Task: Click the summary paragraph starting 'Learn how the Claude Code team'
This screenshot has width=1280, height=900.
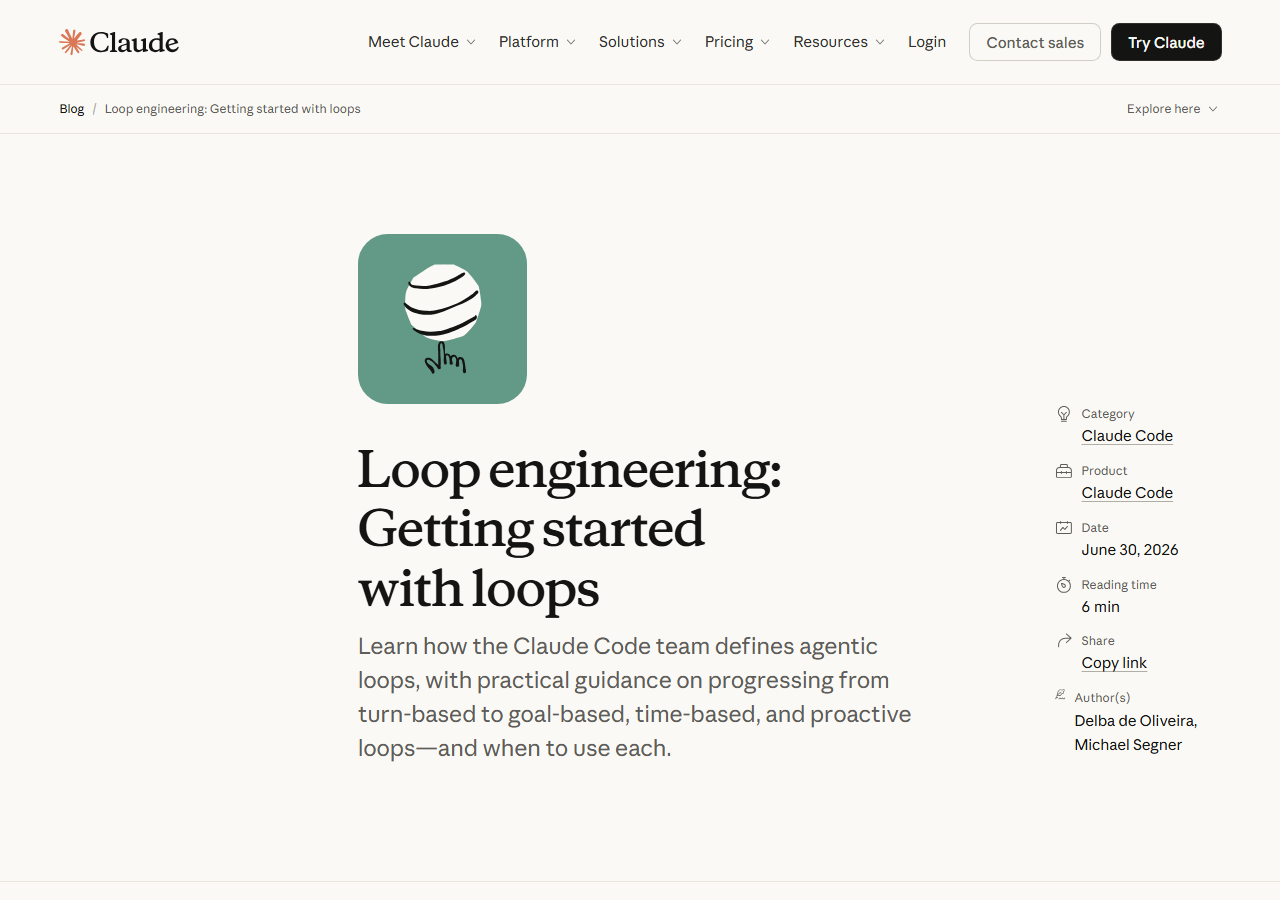Action: point(635,697)
